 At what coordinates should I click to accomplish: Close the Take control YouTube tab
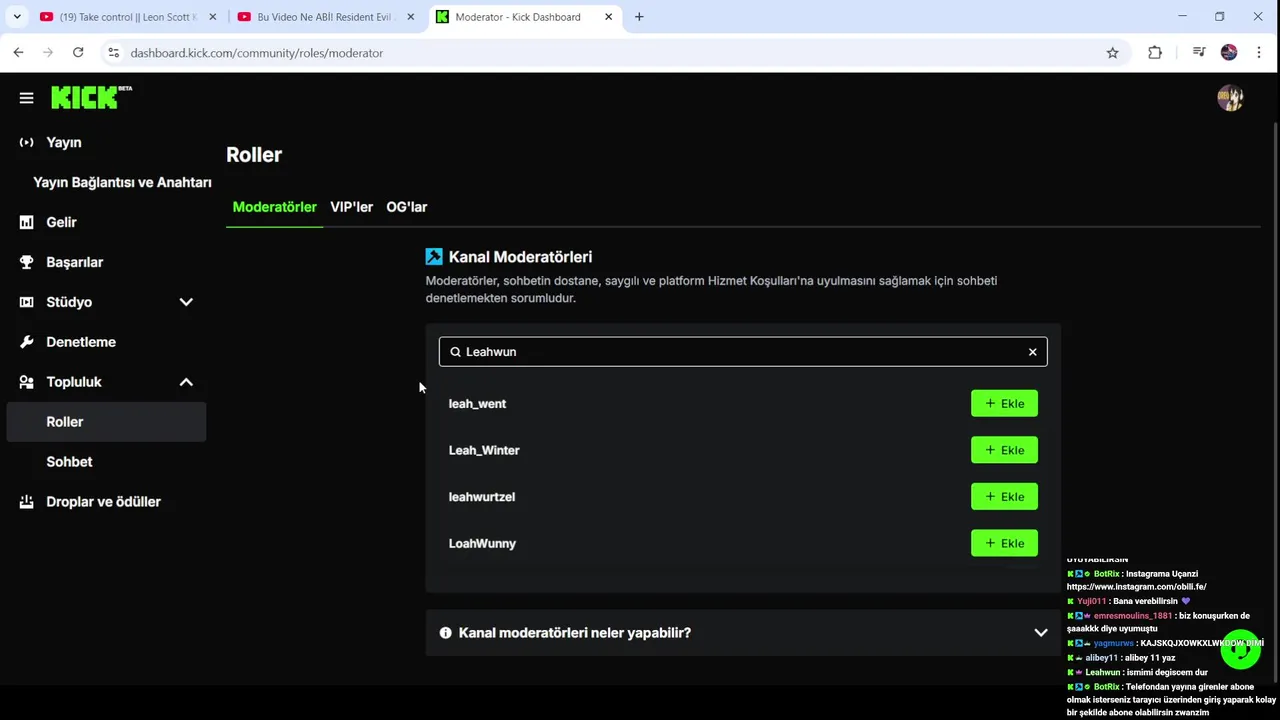click(x=212, y=17)
